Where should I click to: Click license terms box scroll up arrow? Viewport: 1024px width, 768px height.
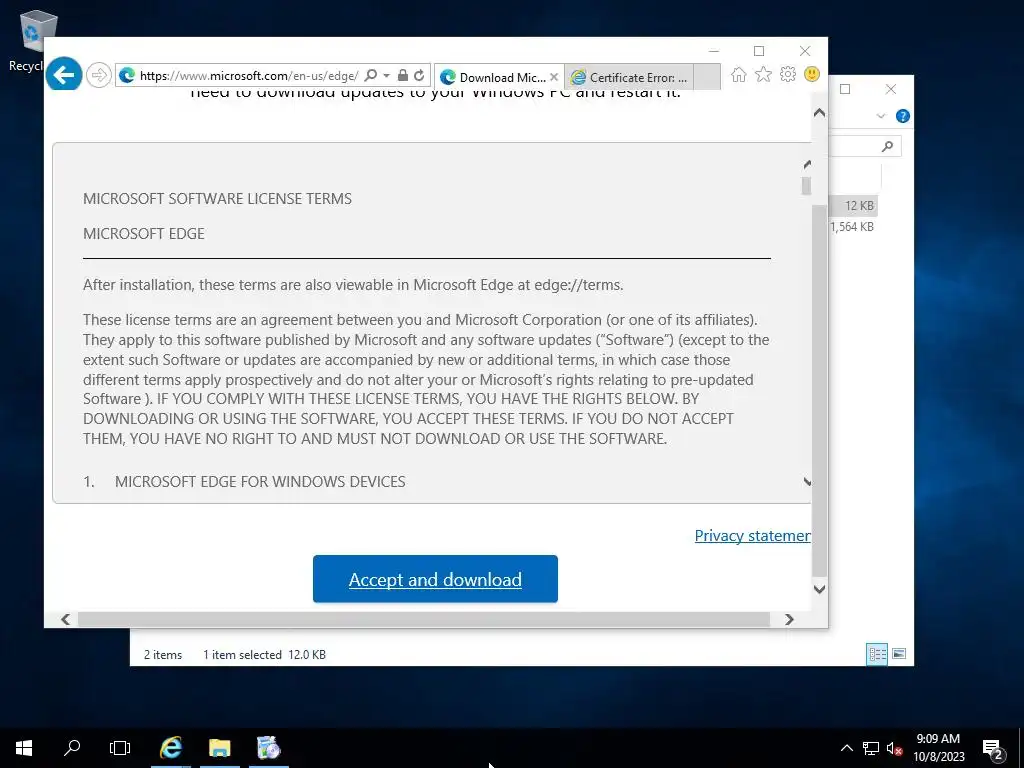[807, 164]
